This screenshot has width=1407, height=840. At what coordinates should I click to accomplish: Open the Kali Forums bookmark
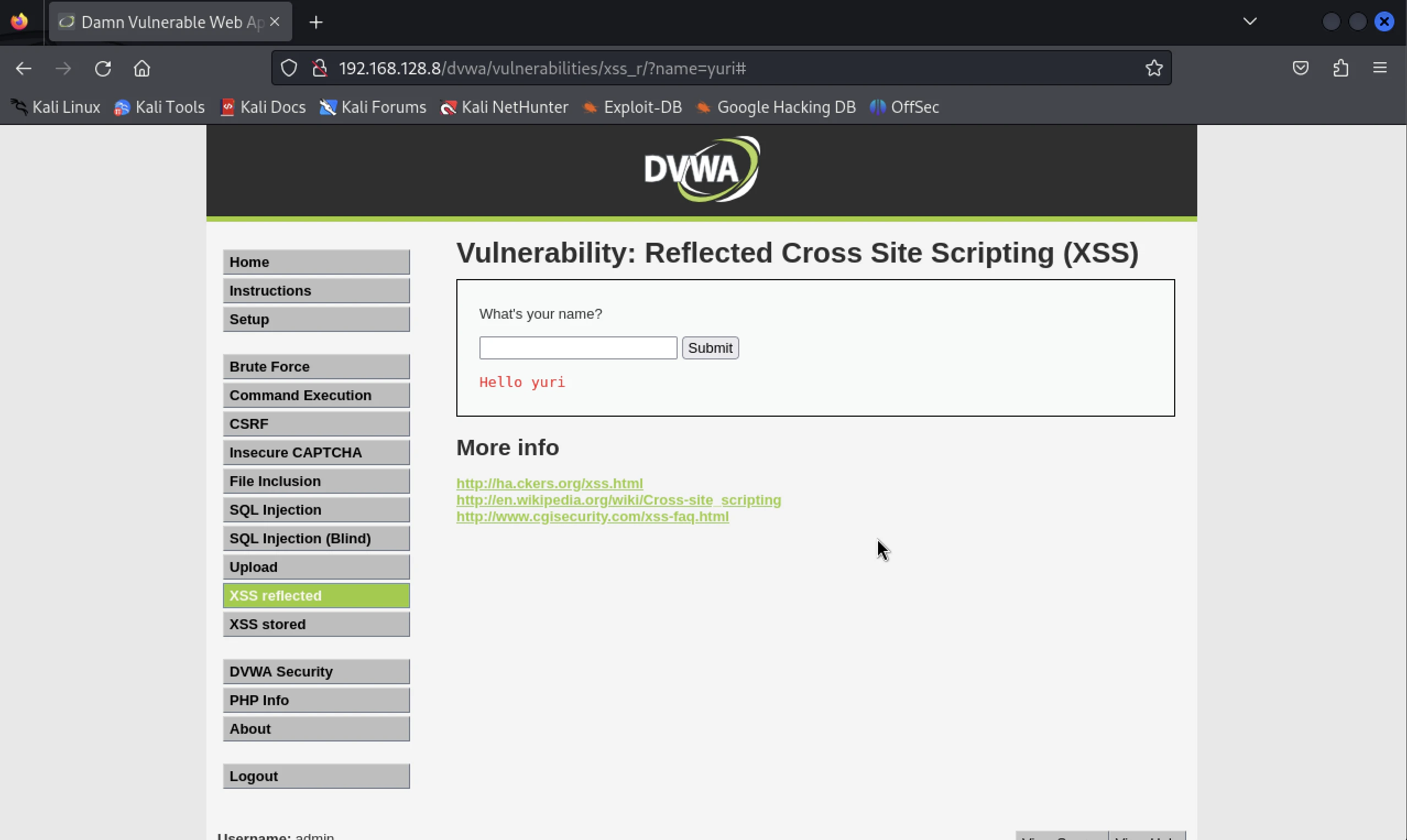[373, 107]
